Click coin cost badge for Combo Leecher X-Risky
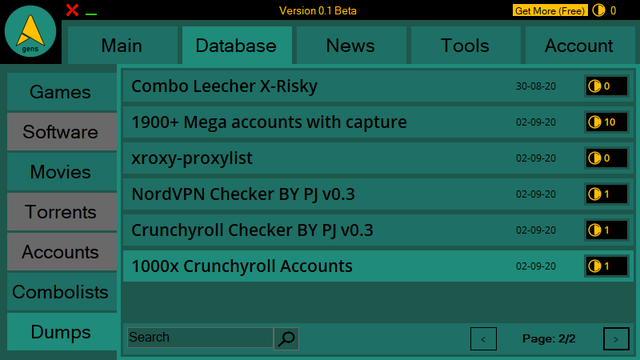 606,86
